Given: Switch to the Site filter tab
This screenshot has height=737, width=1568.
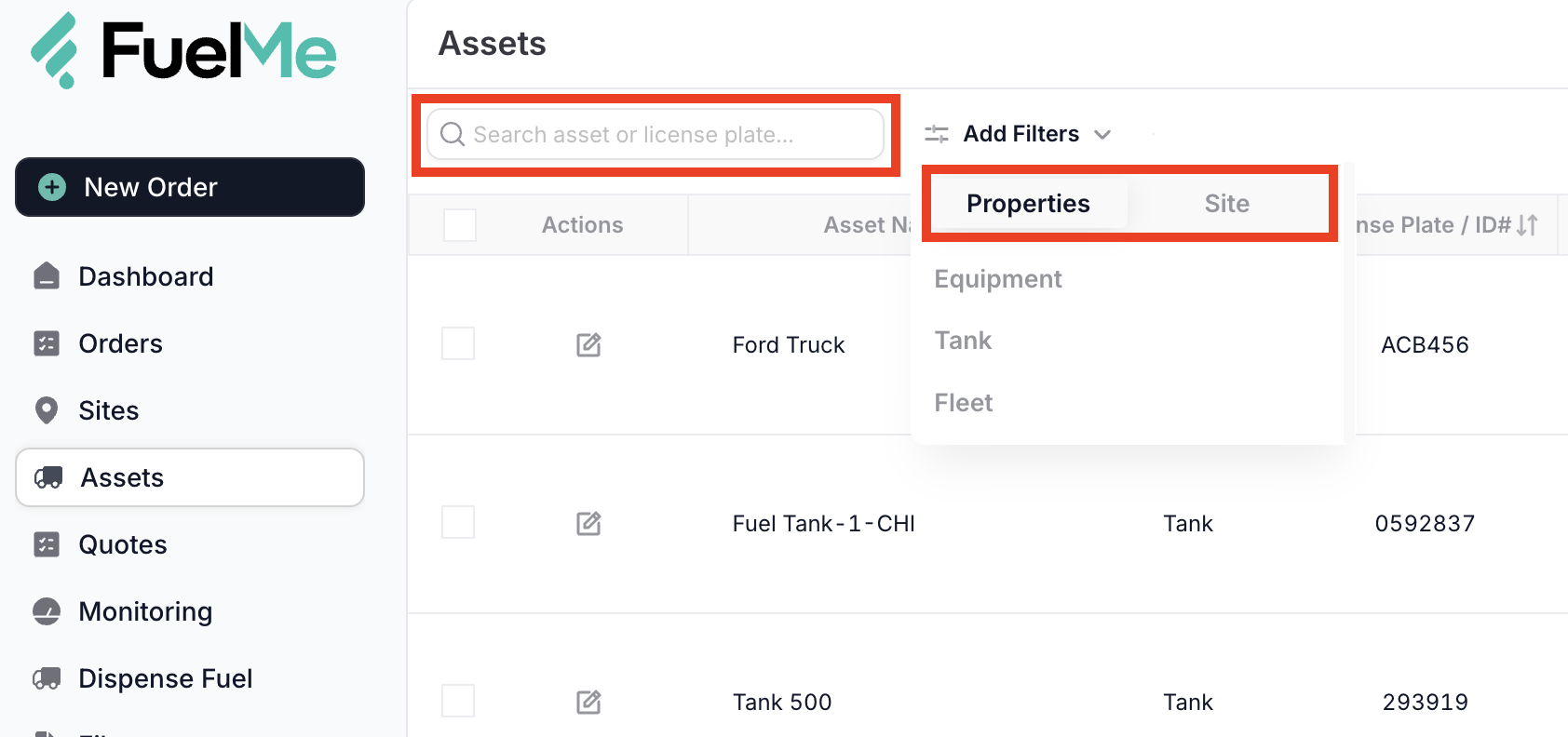Looking at the screenshot, I should pos(1226,204).
